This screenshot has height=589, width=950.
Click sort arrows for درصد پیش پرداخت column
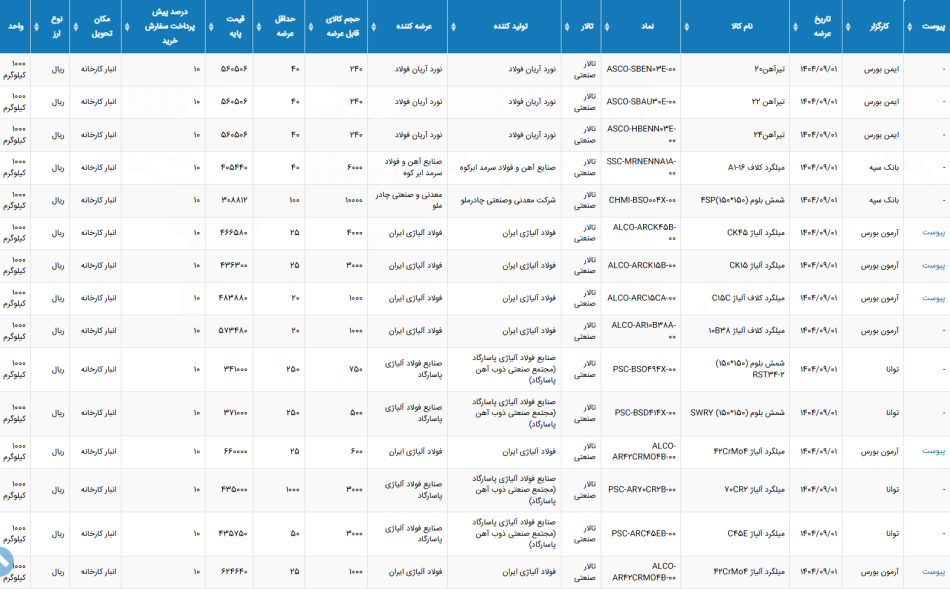(x=127, y=27)
